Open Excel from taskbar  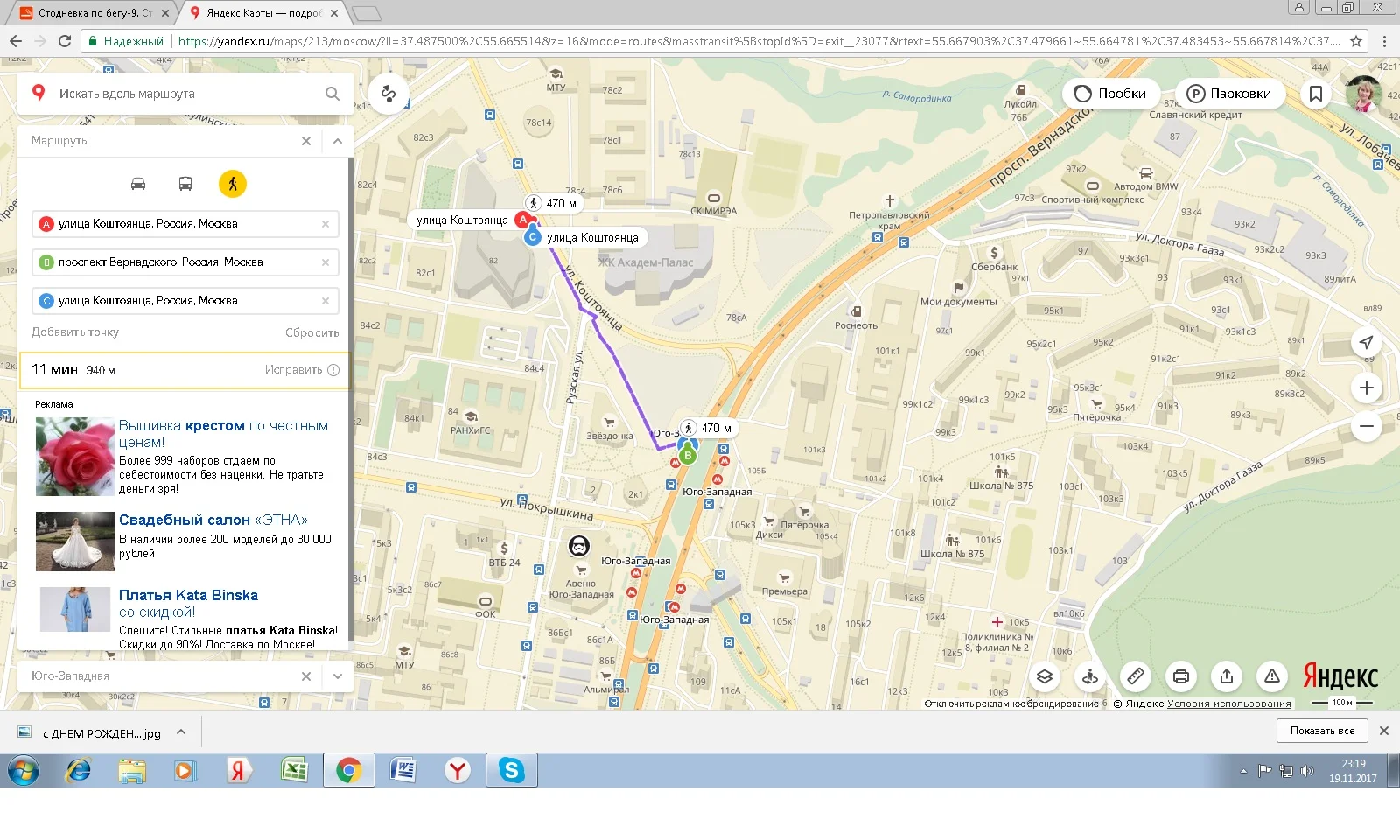[294, 771]
